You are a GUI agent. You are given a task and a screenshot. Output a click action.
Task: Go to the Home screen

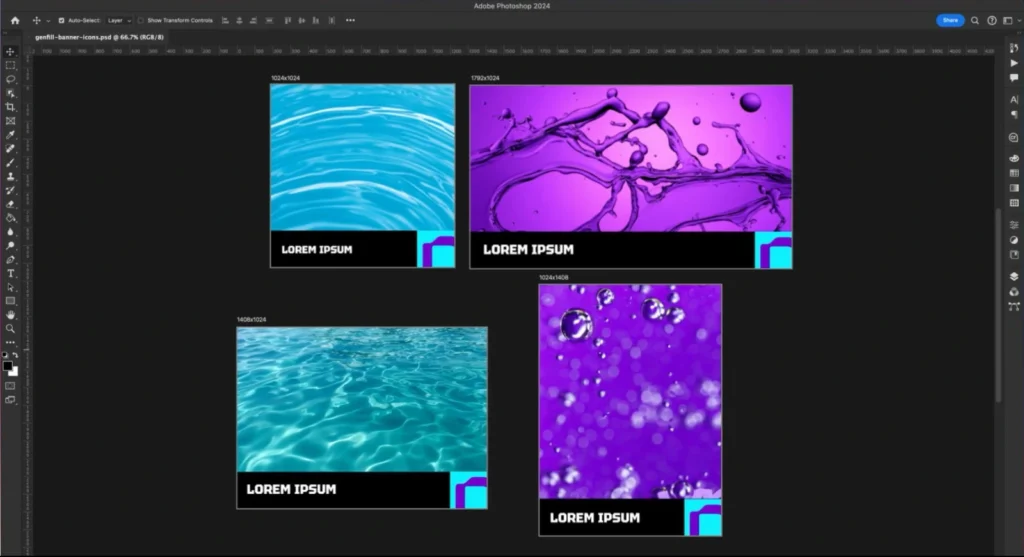pyautogui.click(x=15, y=20)
